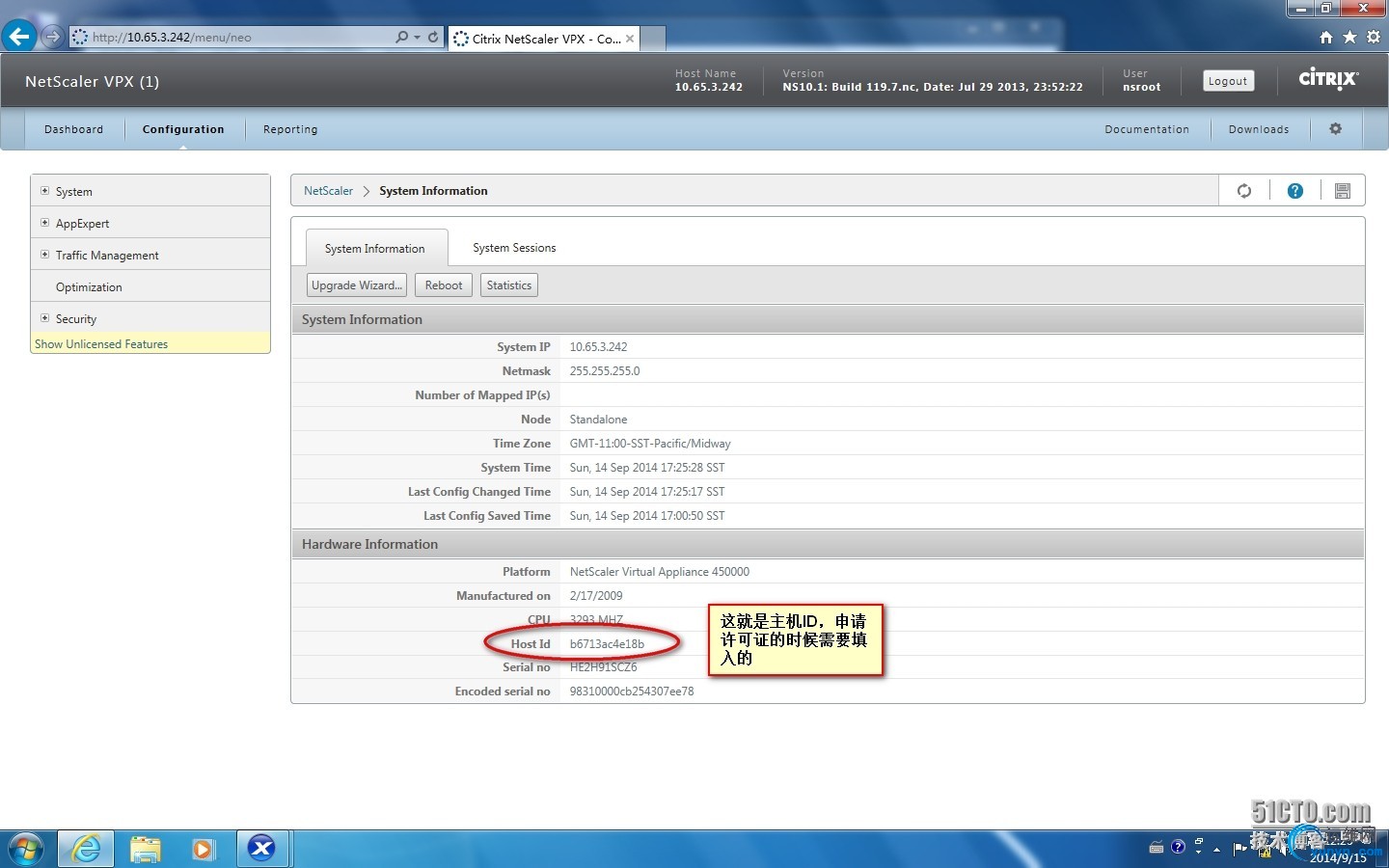Expand the AppExpert node
This screenshot has height=868, width=1389.
(44, 223)
